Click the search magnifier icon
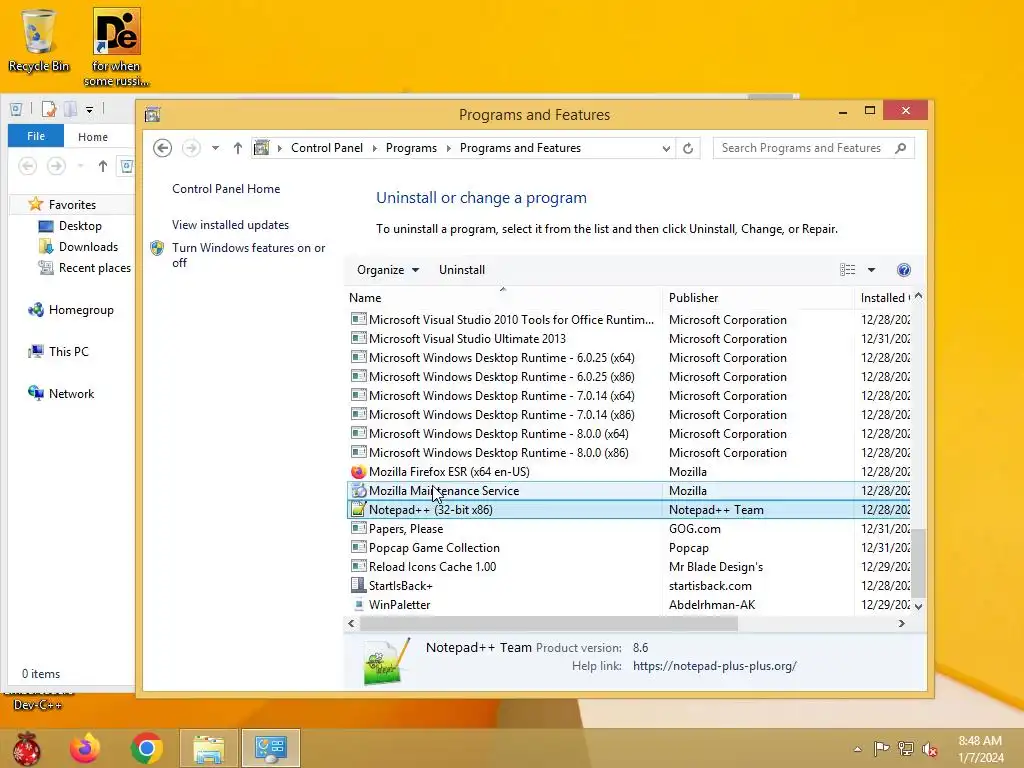 click(x=901, y=148)
